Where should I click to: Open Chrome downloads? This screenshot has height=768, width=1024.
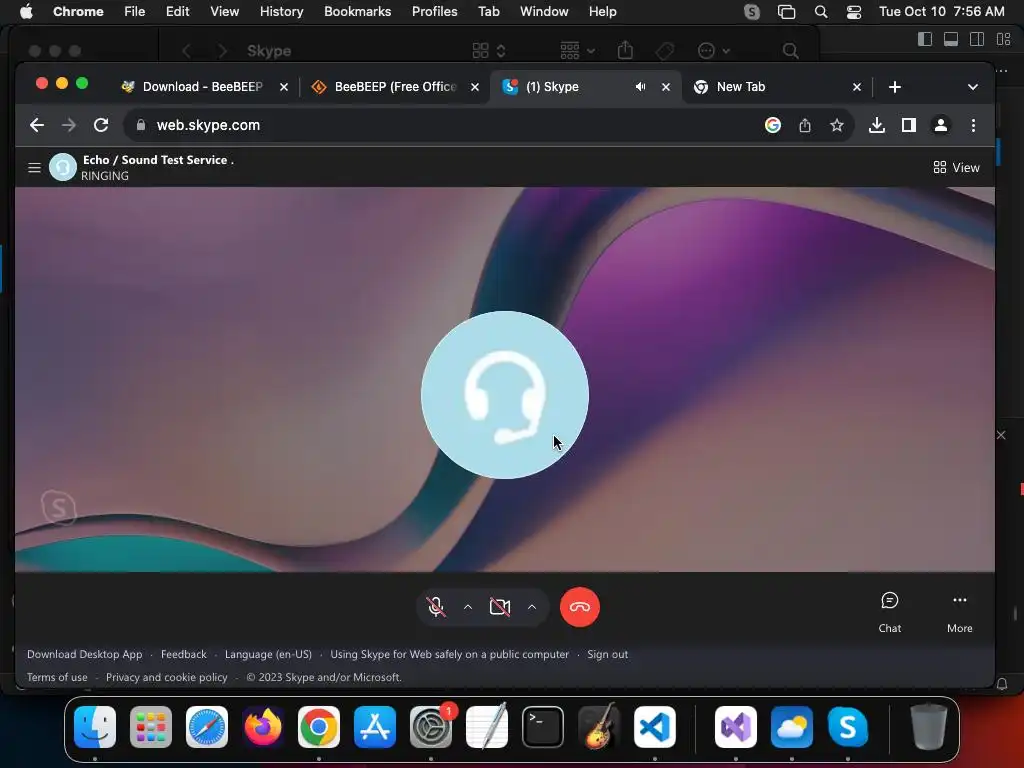[876, 125]
